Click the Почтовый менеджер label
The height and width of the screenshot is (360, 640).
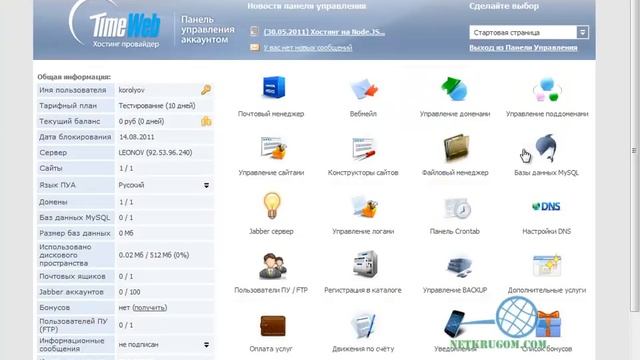click(271, 114)
